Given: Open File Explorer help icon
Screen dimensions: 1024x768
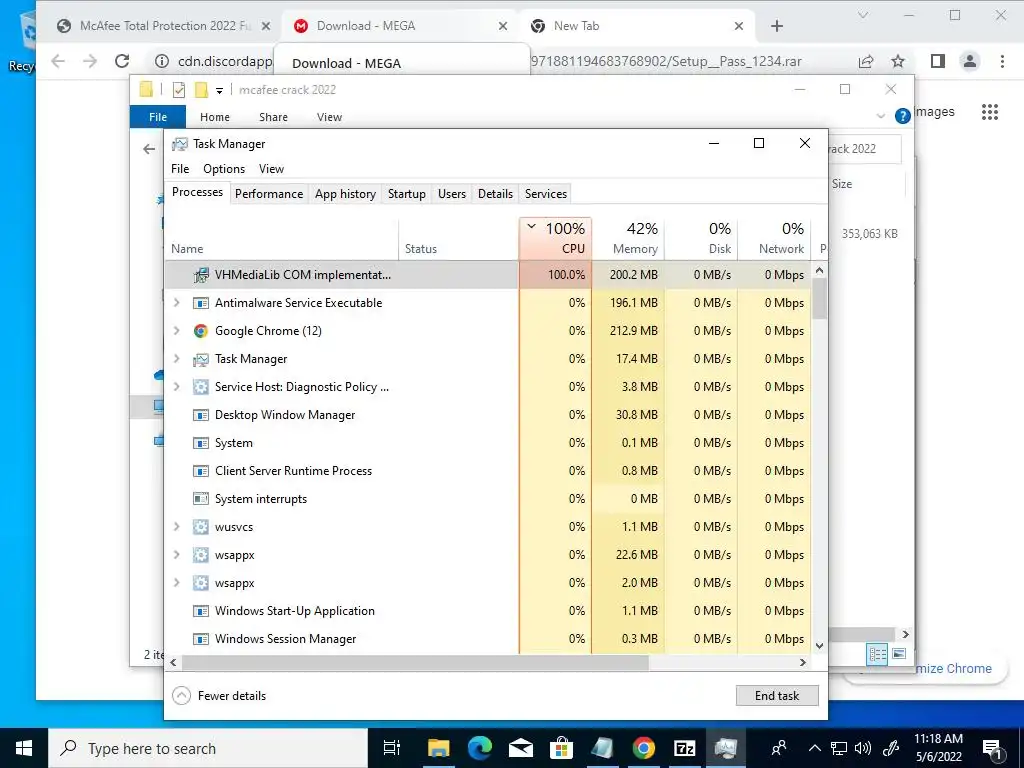Looking at the screenshot, I should (x=903, y=116).
